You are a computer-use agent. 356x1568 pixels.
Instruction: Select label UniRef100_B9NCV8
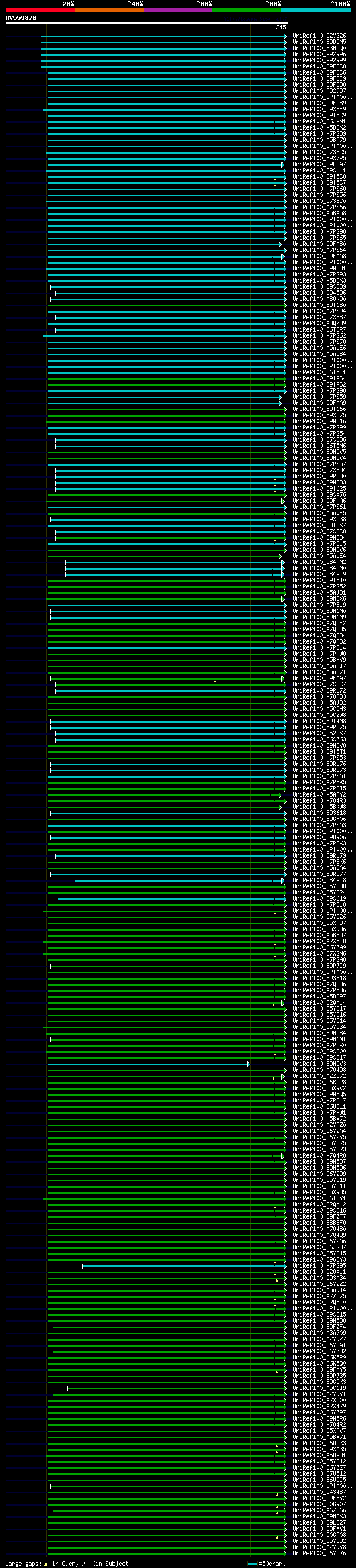tap(319, 746)
